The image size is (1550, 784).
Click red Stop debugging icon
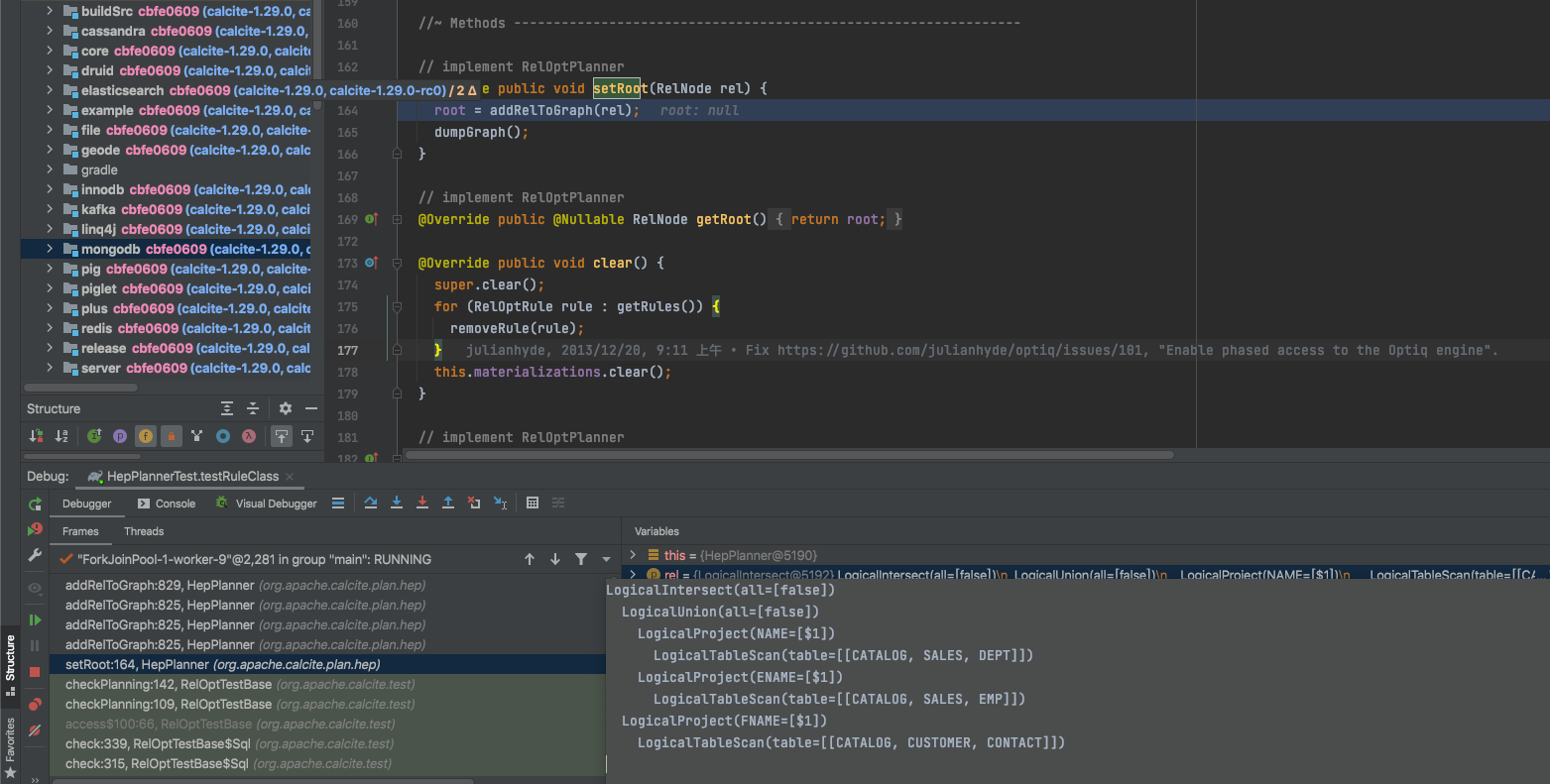35,671
